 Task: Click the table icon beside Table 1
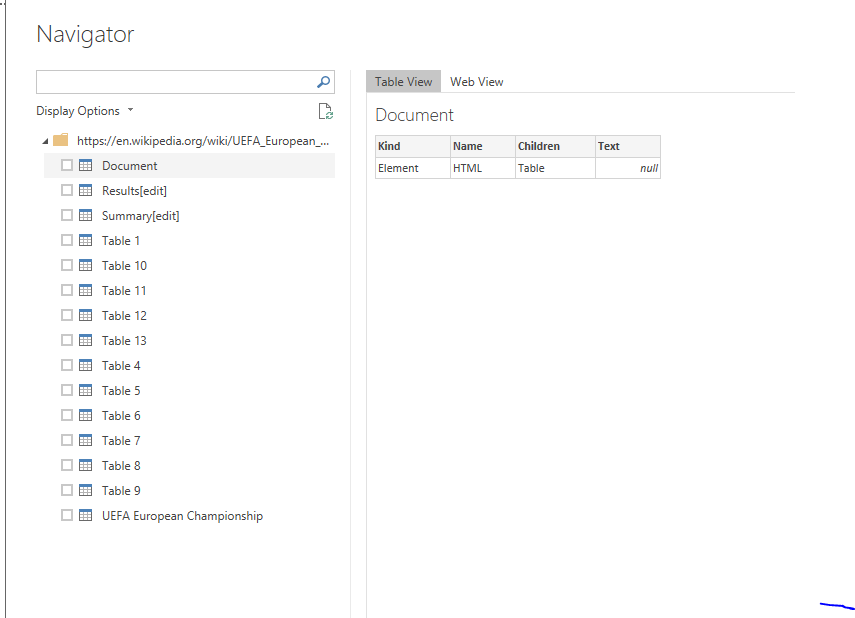point(86,241)
